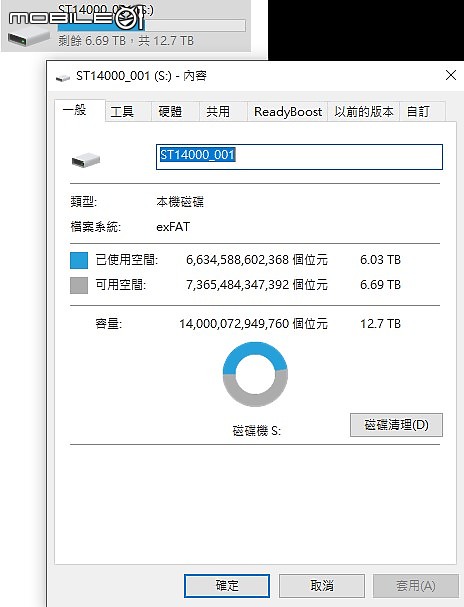Click the 類型 label
The image size is (464, 607).
83,202
